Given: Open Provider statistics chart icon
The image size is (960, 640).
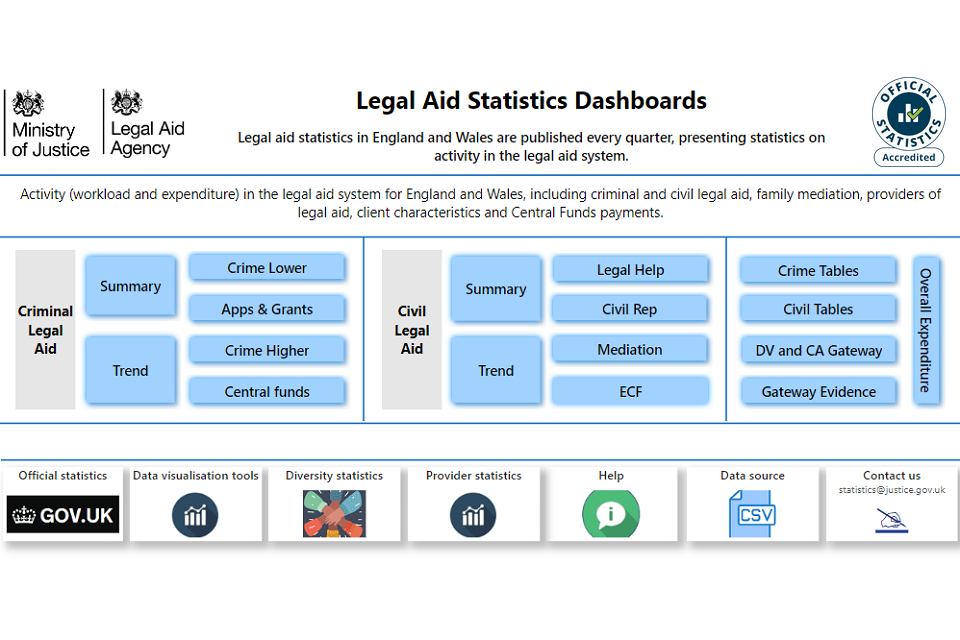Looking at the screenshot, I should pos(473,516).
